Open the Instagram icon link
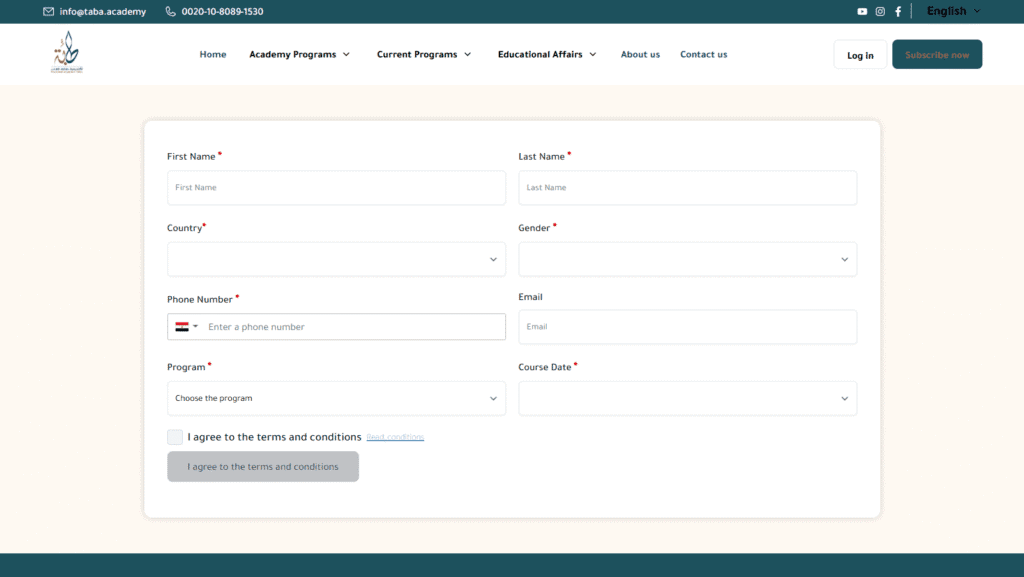The width and height of the screenshot is (1024, 577). point(880,12)
